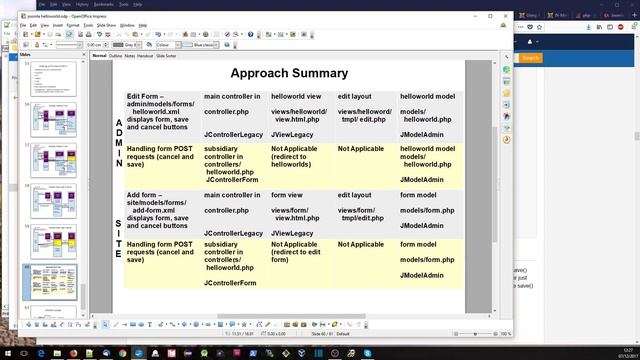Image resolution: width=640 pixels, height=360 pixels.
Task: Expand the Undo history dropdown arrow
Action: 164,35
